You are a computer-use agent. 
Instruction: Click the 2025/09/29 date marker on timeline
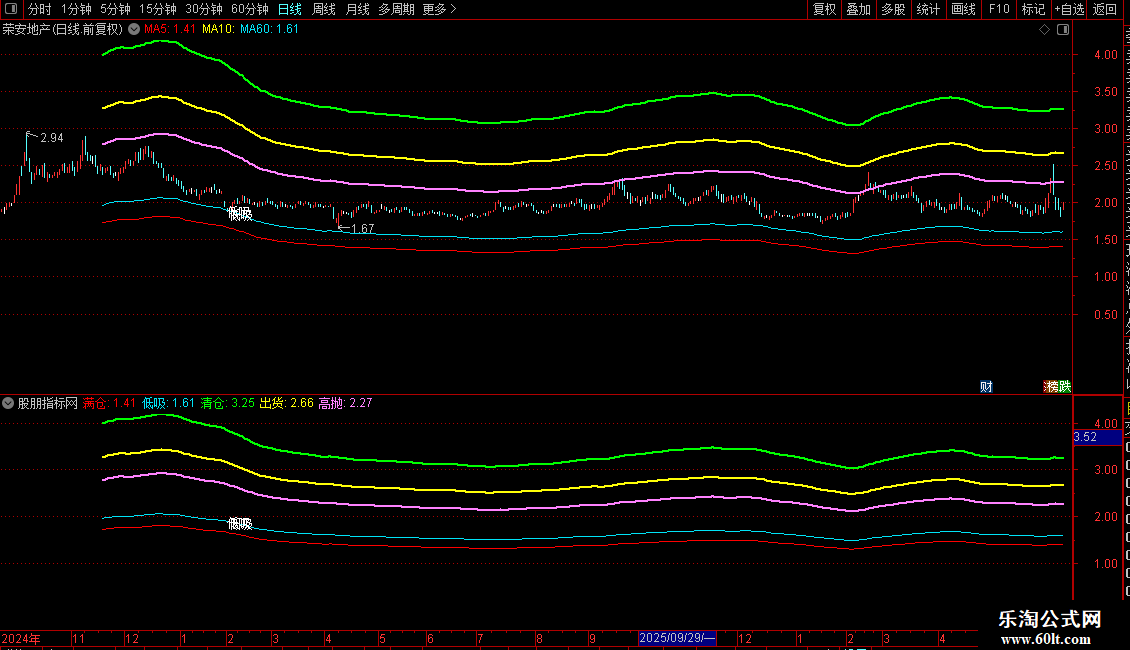pyautogui.click(x=677, y=638)
